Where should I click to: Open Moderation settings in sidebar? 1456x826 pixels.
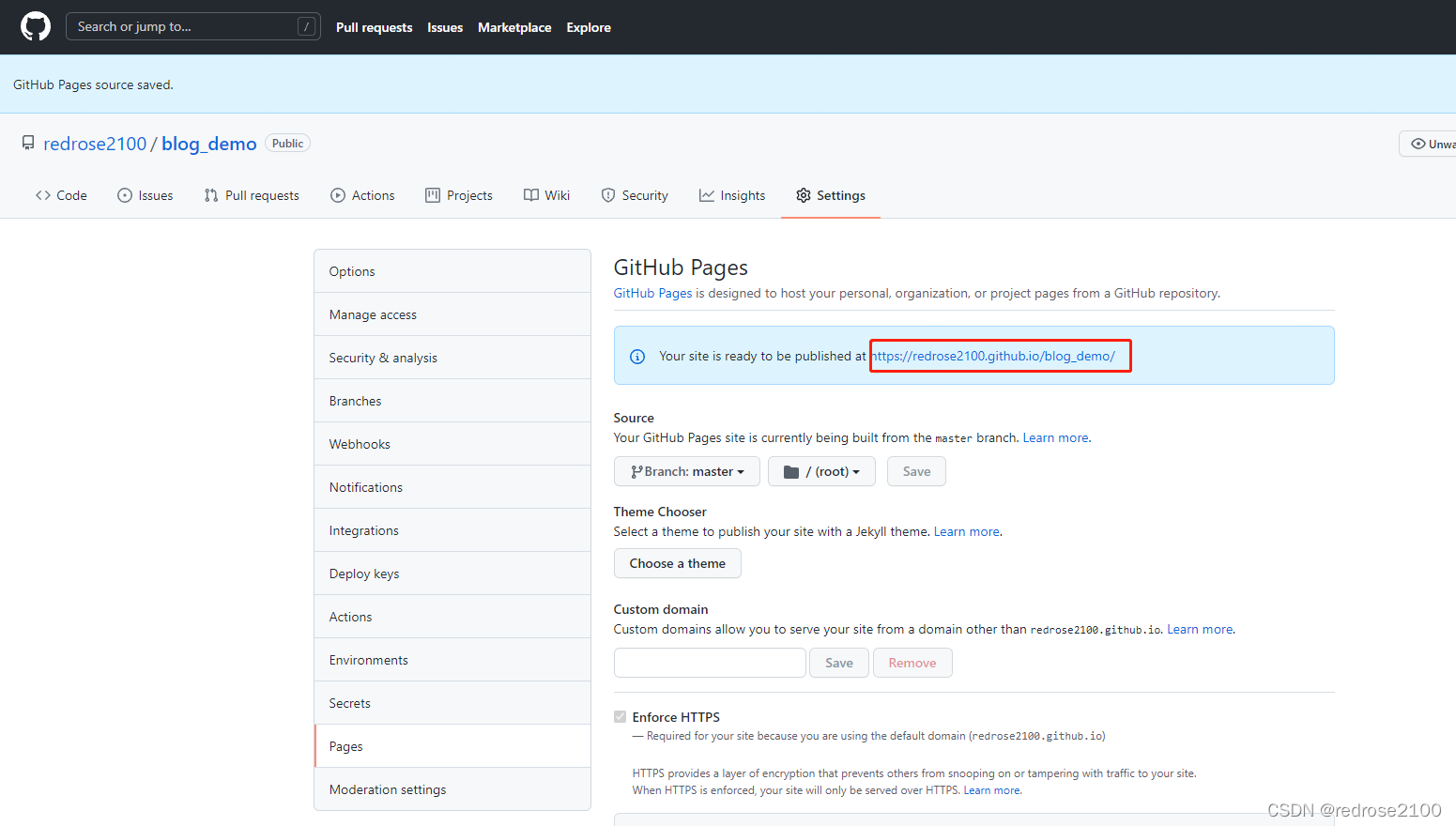tap(452, 789)
